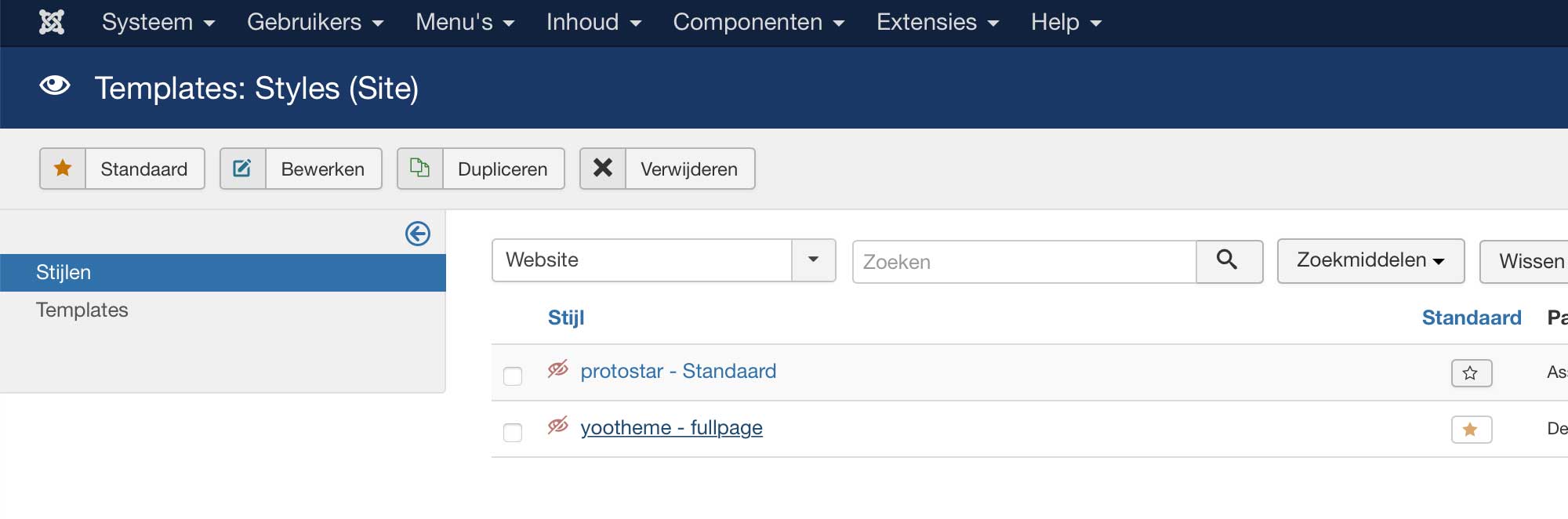This screenshot has height=519, width=1568.
Task: Set protostar as default via star icon
Action: tap(1471, 373)
